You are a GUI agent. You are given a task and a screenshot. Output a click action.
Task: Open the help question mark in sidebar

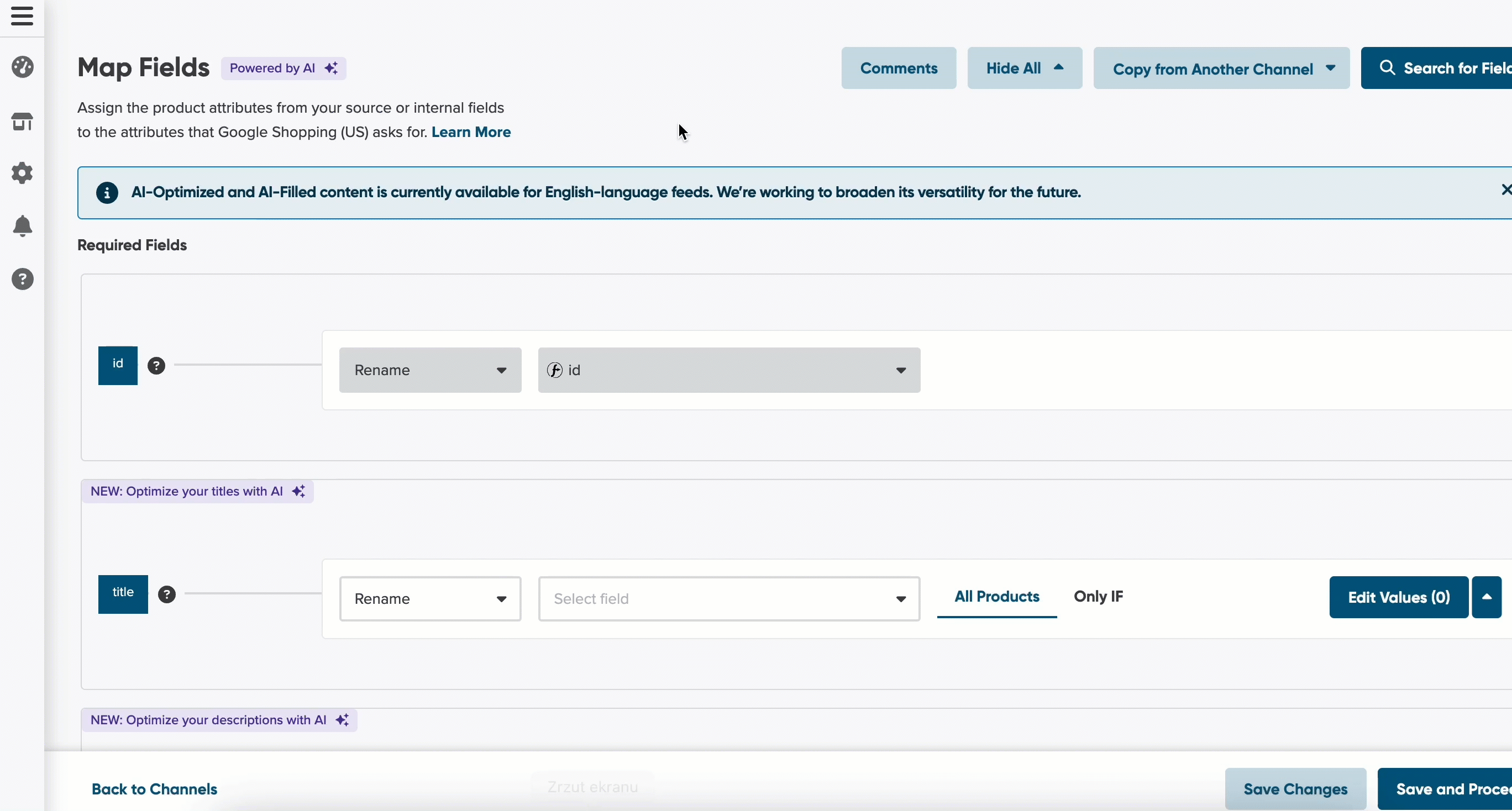[22, 280]
